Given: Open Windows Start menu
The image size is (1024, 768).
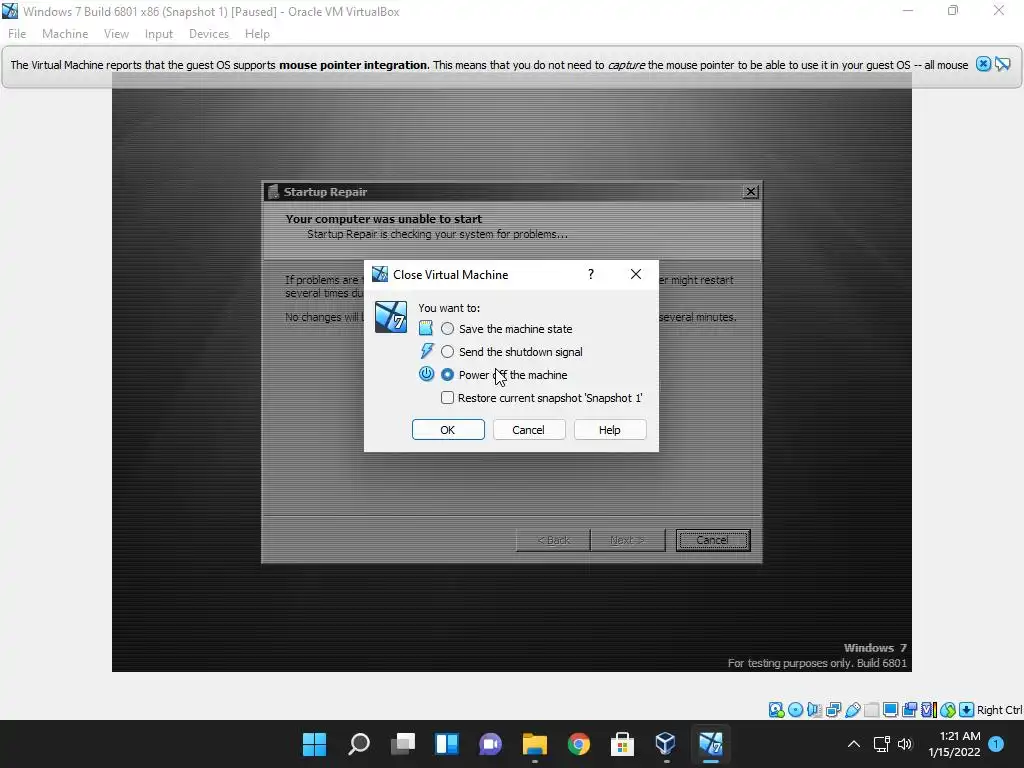Looking at the screenshot, I should [x=314, y=744].
